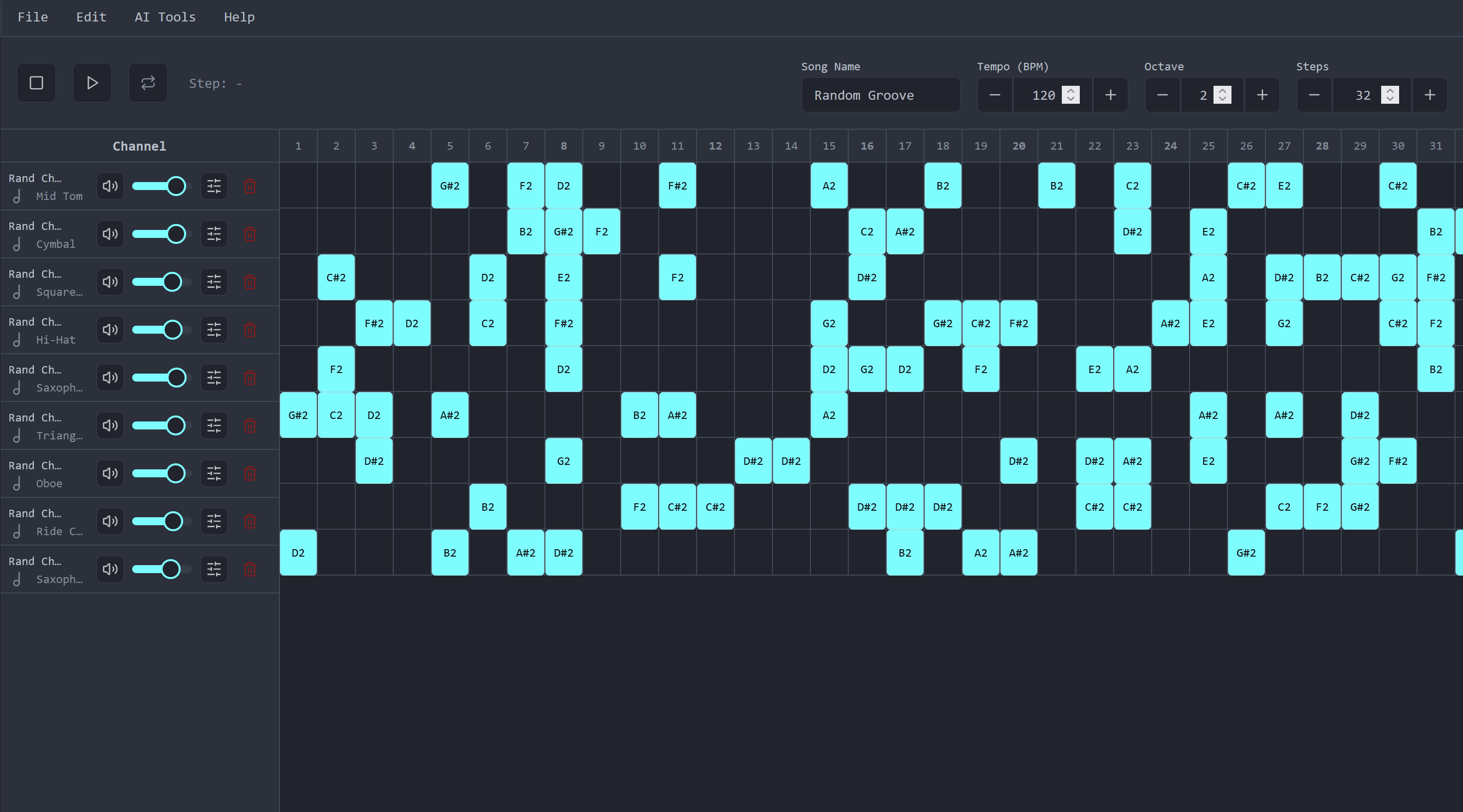Mute the Ride C… channel
The image size is (1463, 812).
click(x=110, y=521)
